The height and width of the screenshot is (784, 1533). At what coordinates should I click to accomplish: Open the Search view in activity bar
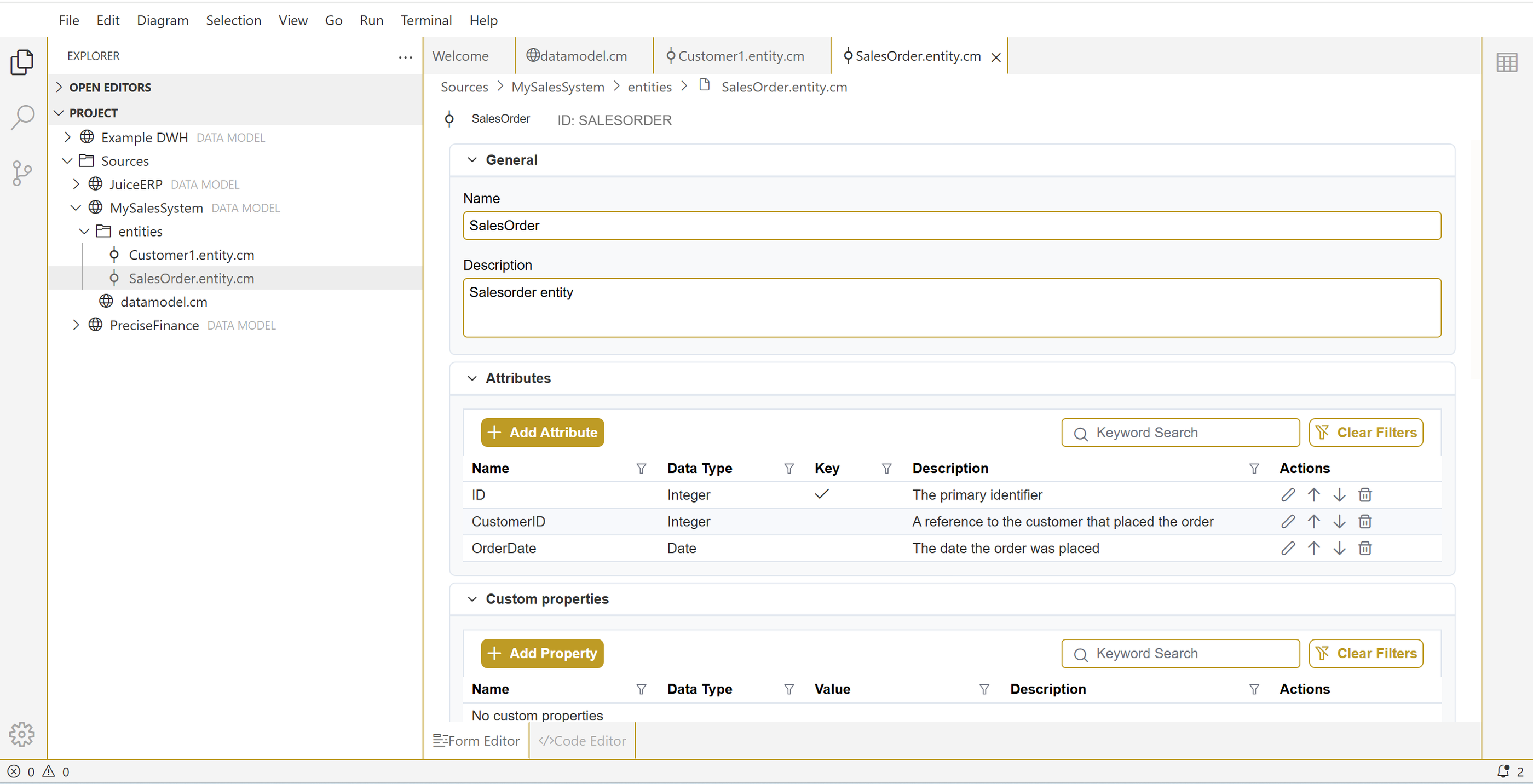[x=22, y=117]
